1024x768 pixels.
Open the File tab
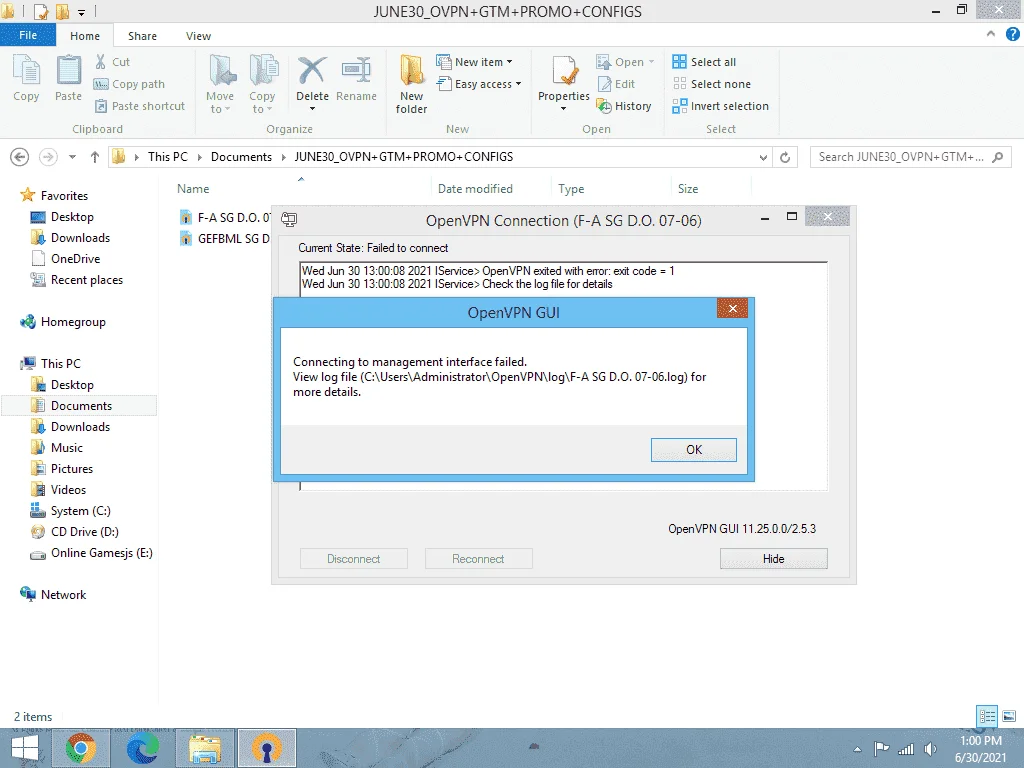click(x=28, y=35)
